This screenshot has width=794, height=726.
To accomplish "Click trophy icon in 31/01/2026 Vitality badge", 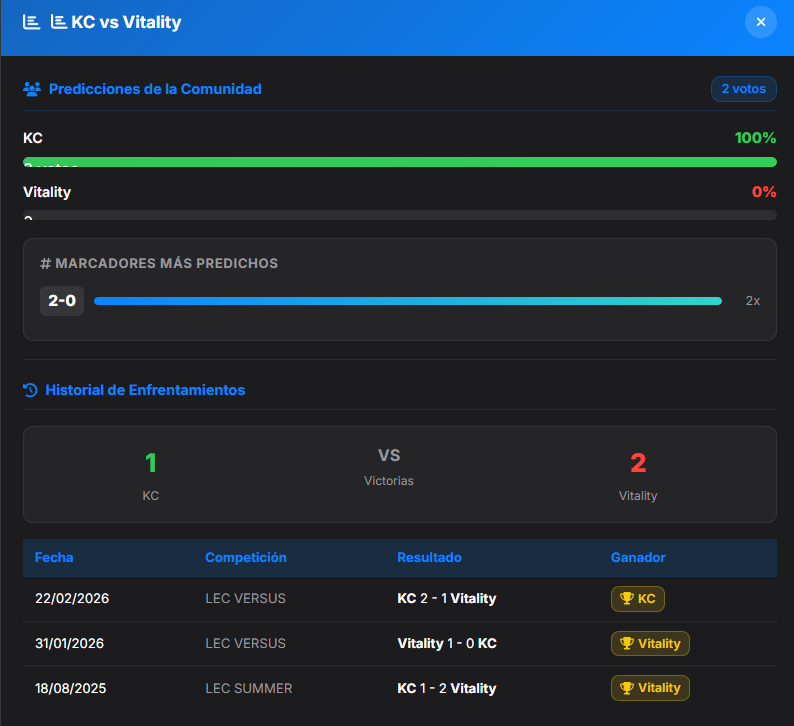I will tap(627, 643).
